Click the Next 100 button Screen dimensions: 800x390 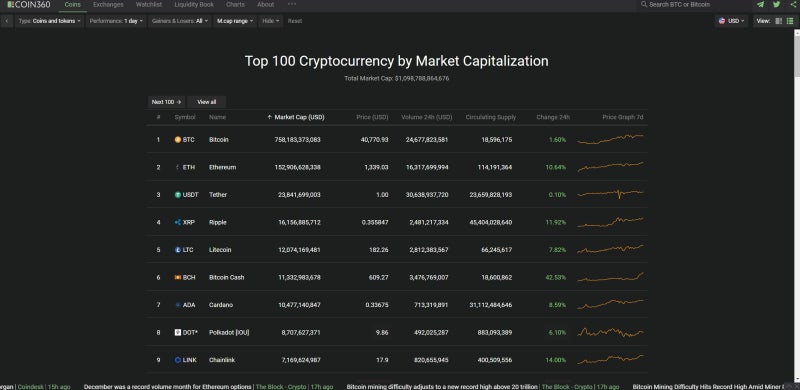[166, 102]
